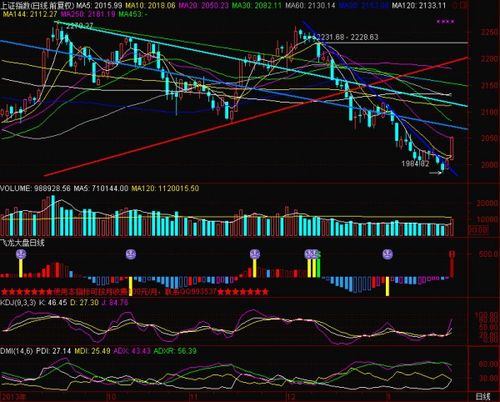Viewport: 500px width, 402px height.
Task: Click the 10000 volume axis label
Action: (487, 220)
